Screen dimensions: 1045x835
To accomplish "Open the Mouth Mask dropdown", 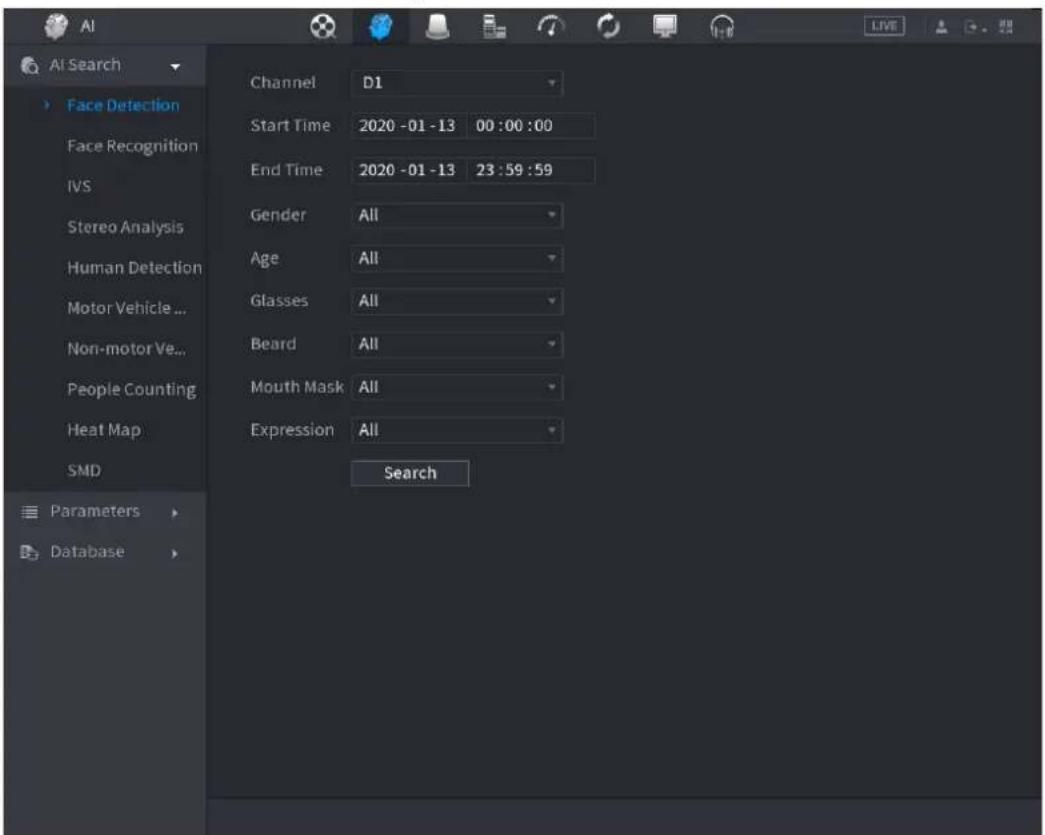I will pos(457,387).
